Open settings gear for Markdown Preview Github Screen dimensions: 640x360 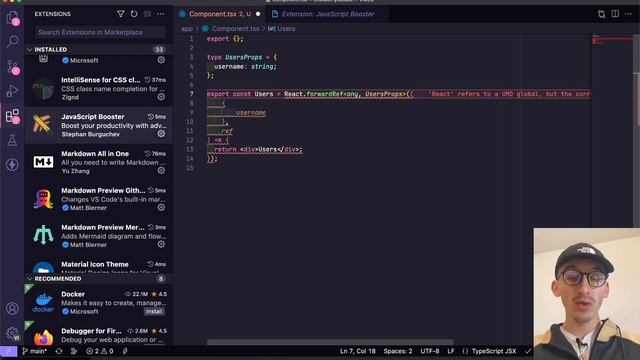pos(161,207)
